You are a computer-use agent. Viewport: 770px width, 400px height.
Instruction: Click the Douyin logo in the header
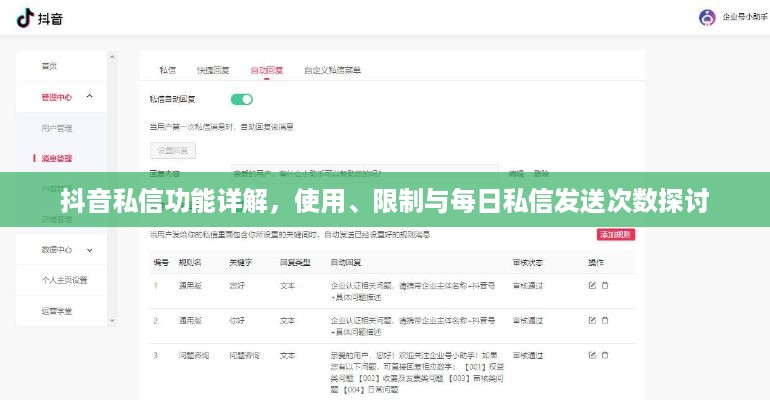39,19
